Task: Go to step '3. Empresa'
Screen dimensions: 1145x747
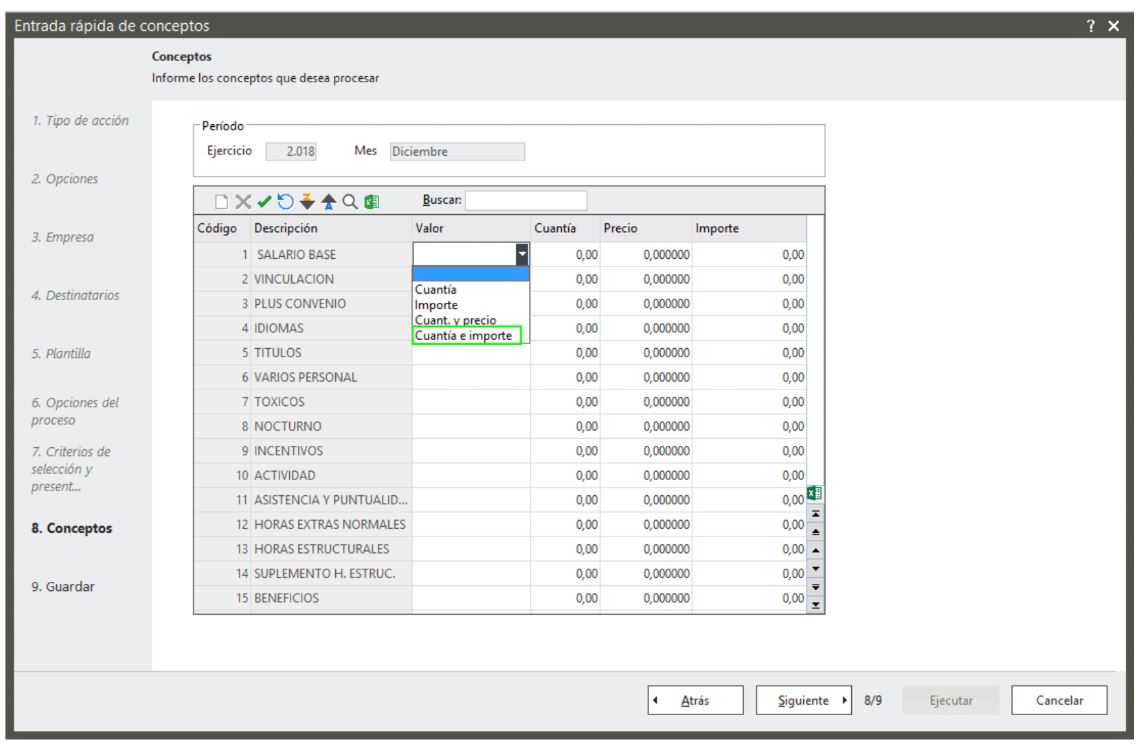Action: (62, 237)
